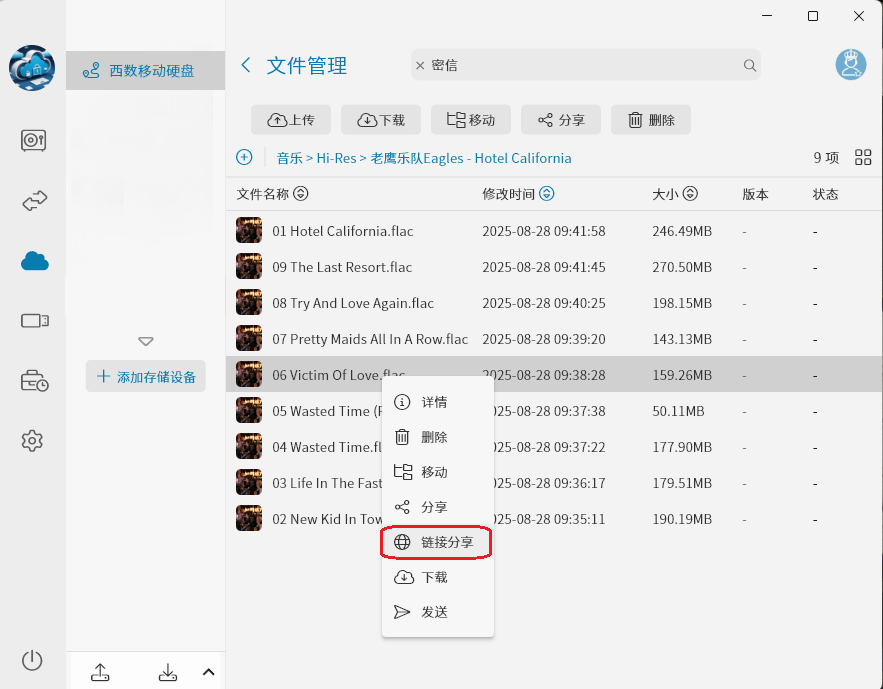This screenshot has height=689, width=883.
Task: Click the power button icon in sidebar
Action: tap(31, 660)
